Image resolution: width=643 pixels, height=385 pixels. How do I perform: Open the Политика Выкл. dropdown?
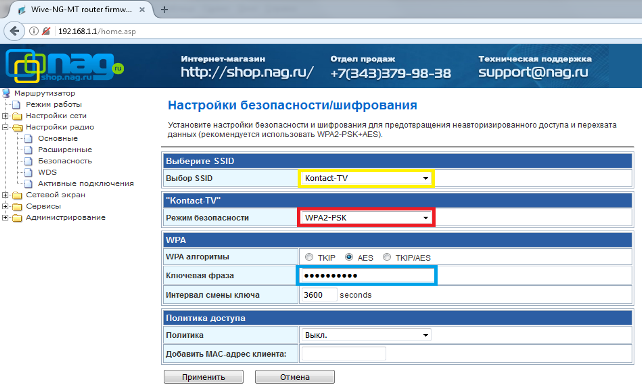click(x=366, y=335)
